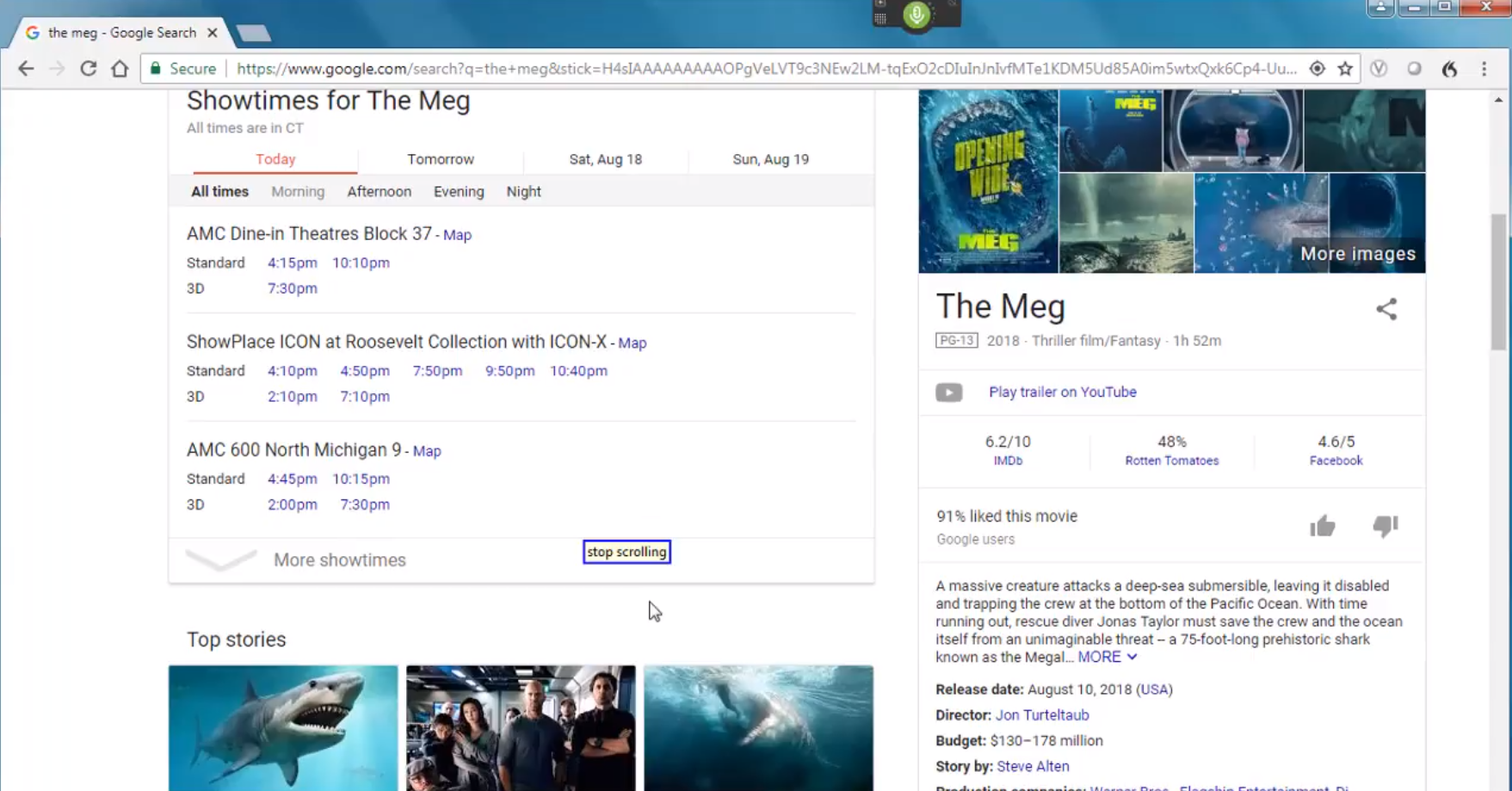Filter showtimes by Night
Screen dimensions: 1512x791
click(x=523, y=192)
